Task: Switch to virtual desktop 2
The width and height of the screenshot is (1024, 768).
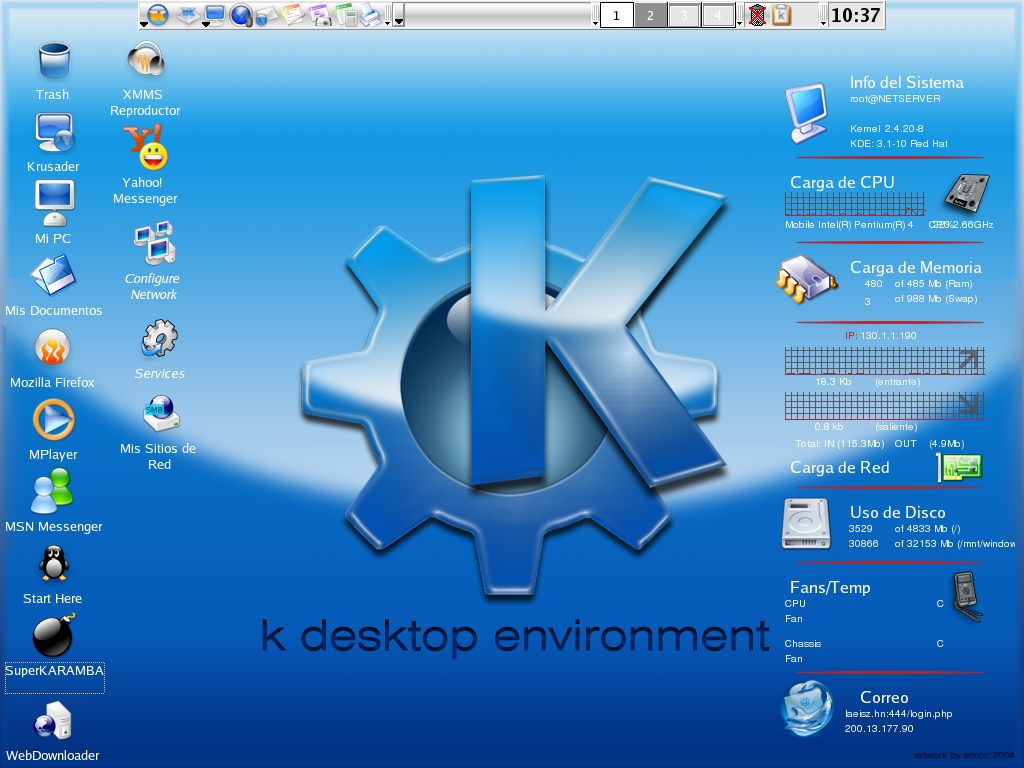Action: click(650, 15)
